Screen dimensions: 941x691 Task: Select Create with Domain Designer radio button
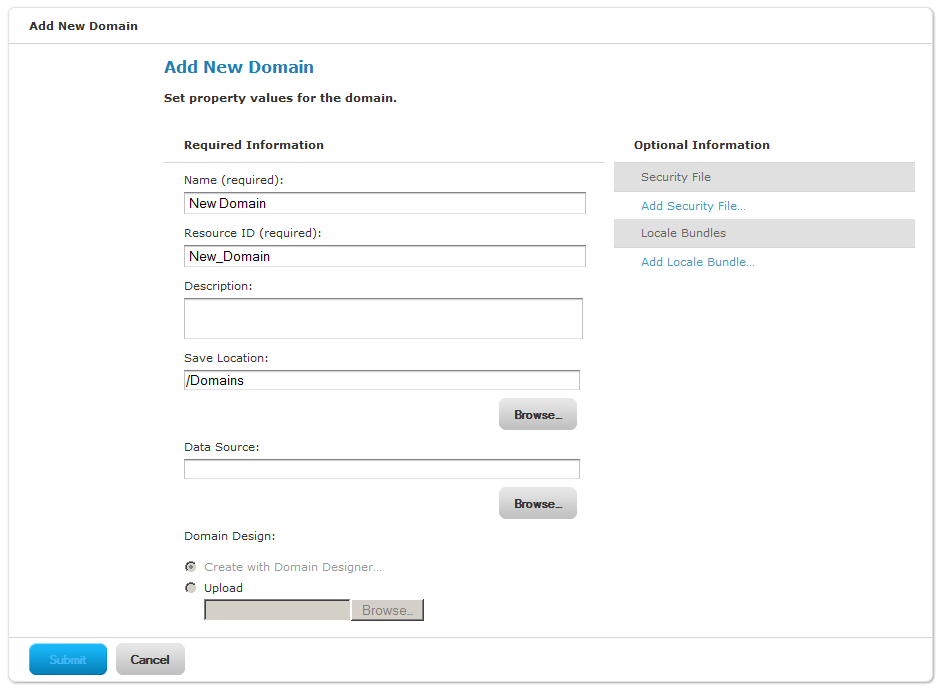191,567
